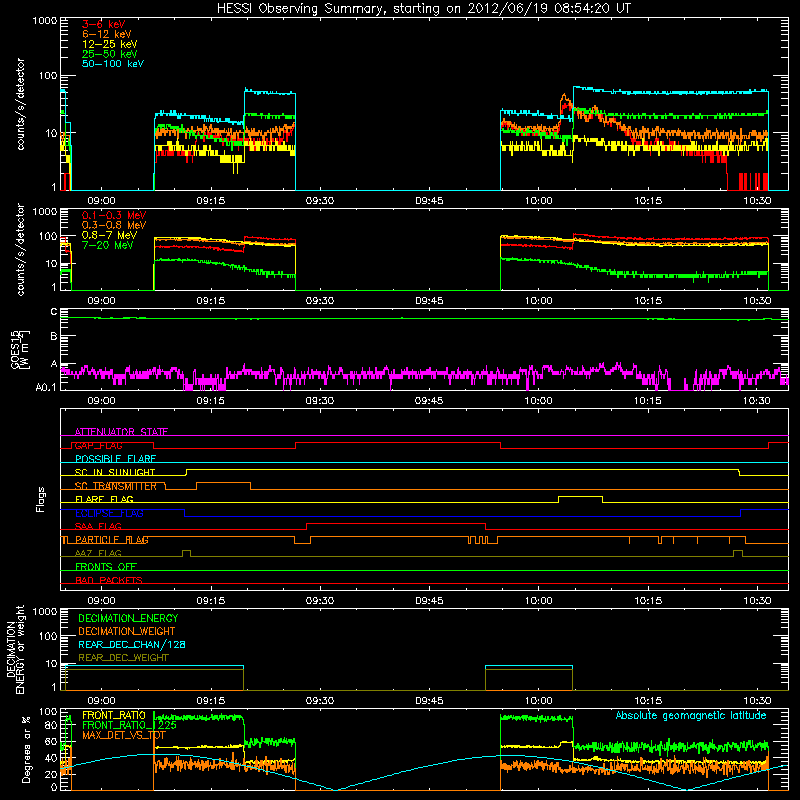Click the MAX_DET_VS_TOT legend label

(124, 735)
